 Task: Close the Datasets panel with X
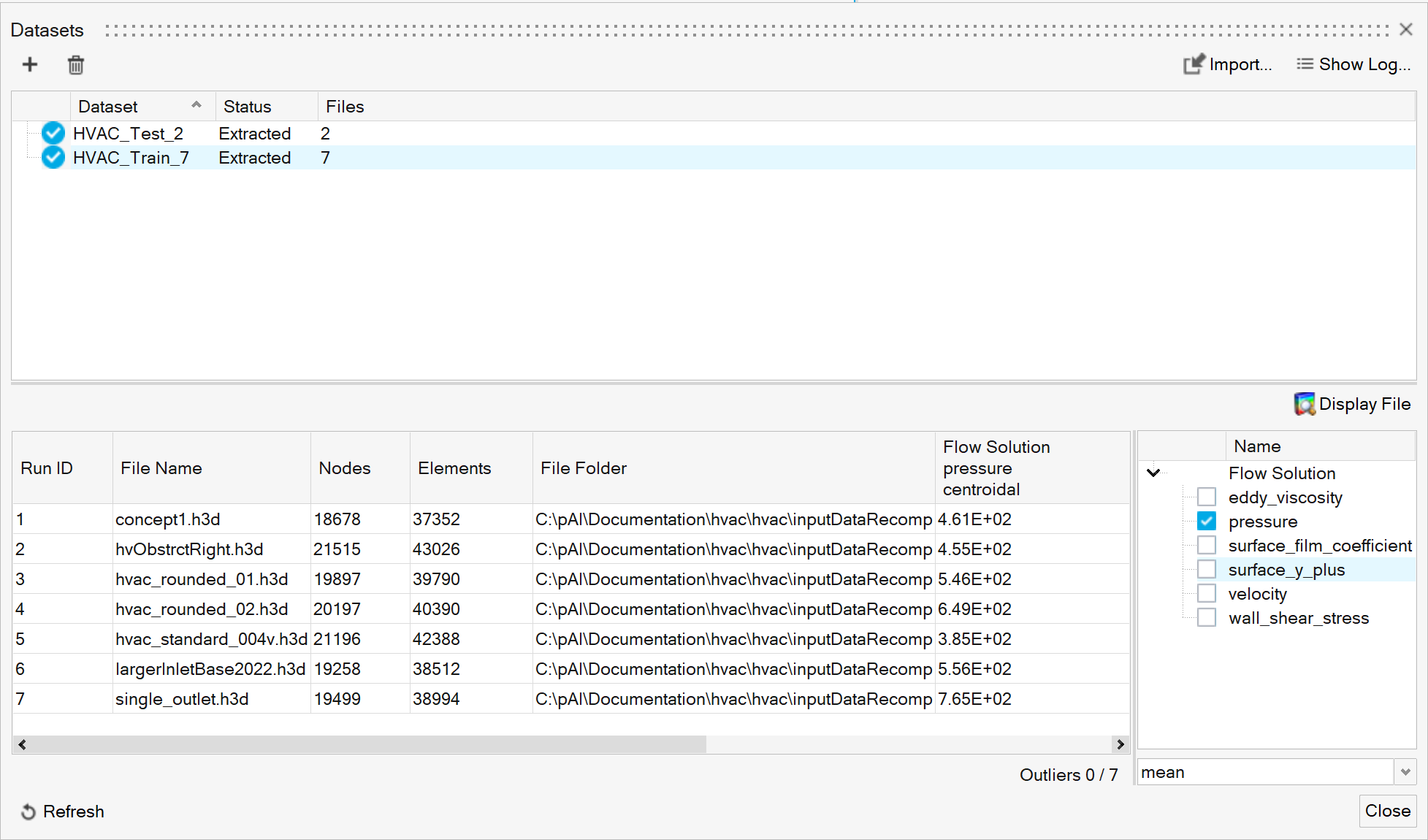click(1405, 30)
